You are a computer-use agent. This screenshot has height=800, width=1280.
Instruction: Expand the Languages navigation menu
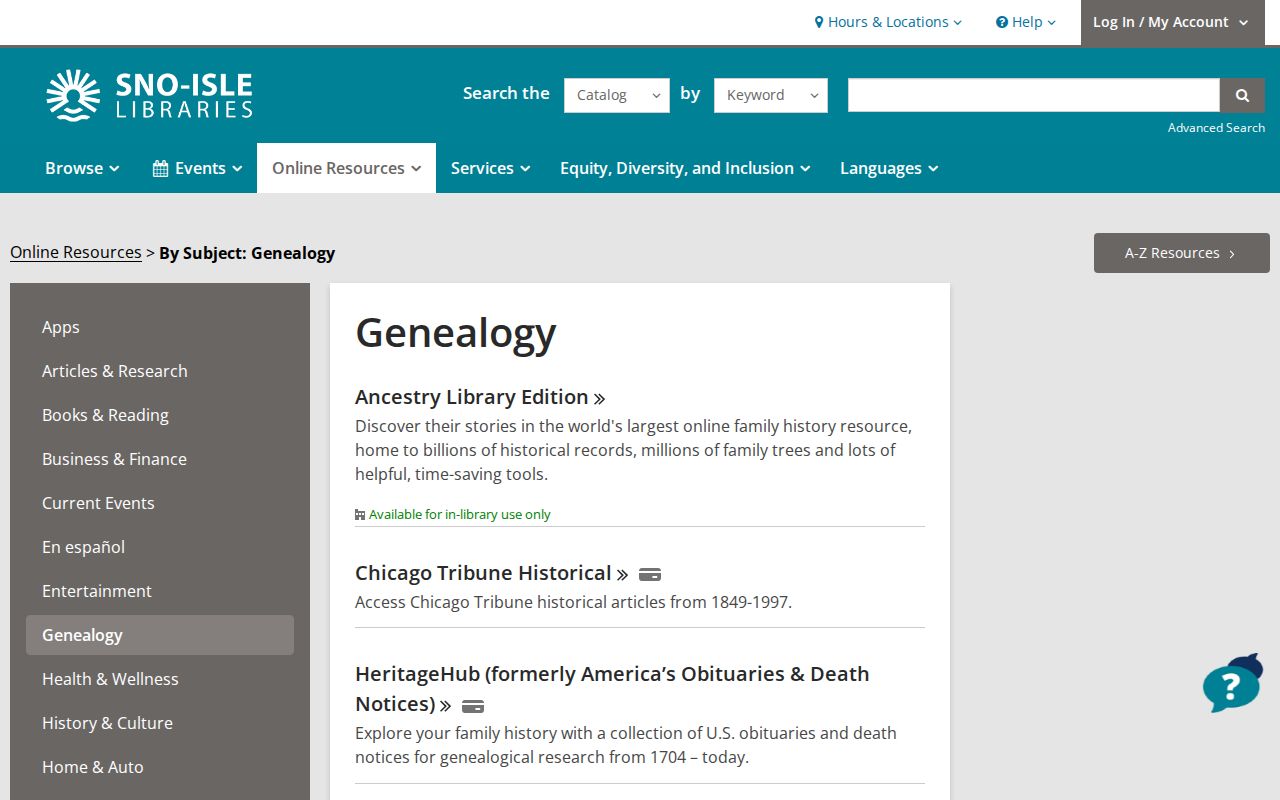[889, 168]
